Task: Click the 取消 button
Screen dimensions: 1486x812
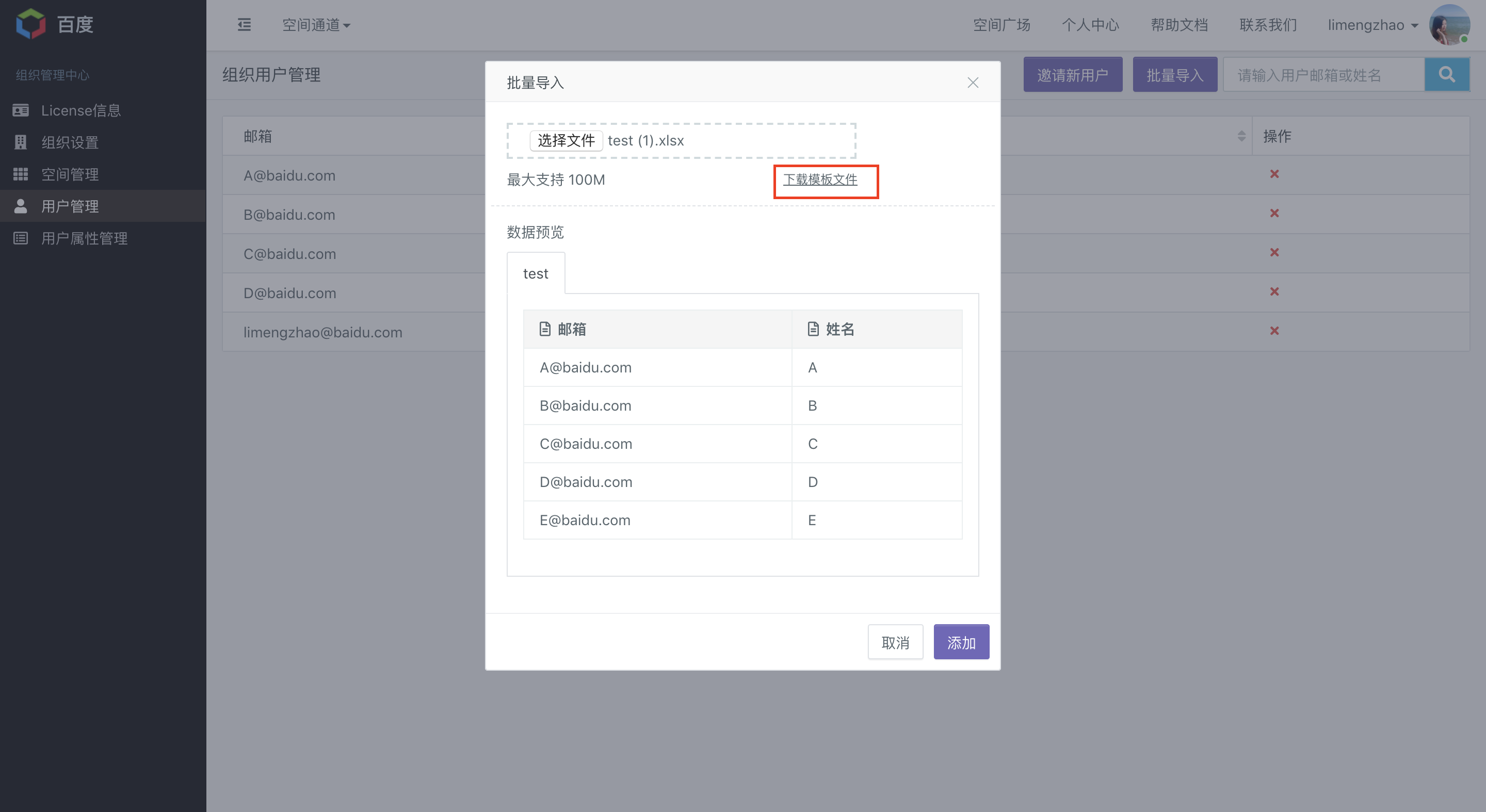Action: [895, 642]
